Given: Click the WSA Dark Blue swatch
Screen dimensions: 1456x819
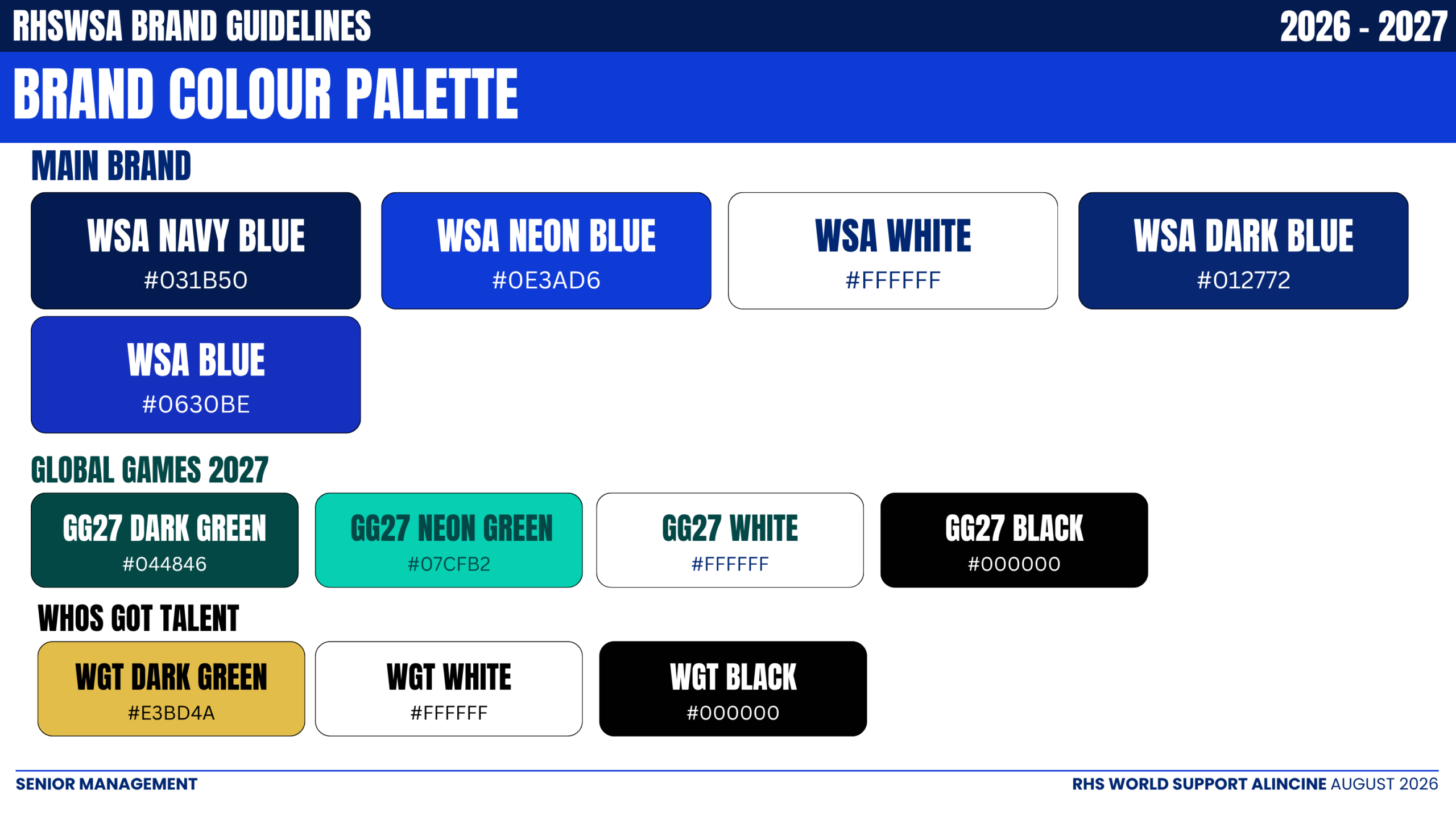Looking at the screenshot, I should (1243, 251).
